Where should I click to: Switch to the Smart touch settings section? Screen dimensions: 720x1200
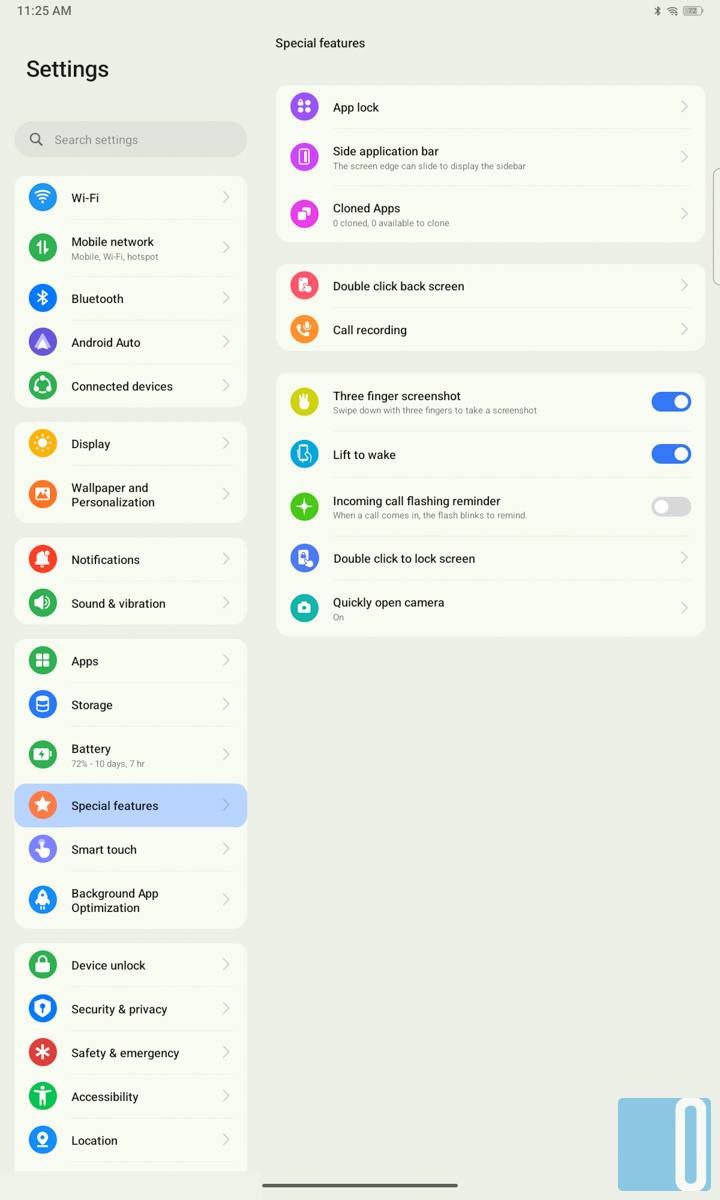pos(131,849)
